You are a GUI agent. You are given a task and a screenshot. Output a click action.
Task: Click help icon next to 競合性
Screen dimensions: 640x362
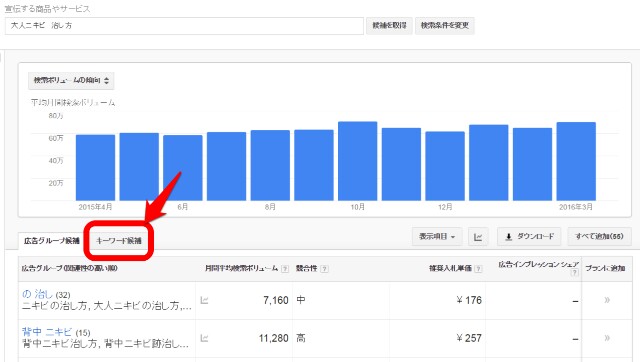pos(324,269)
